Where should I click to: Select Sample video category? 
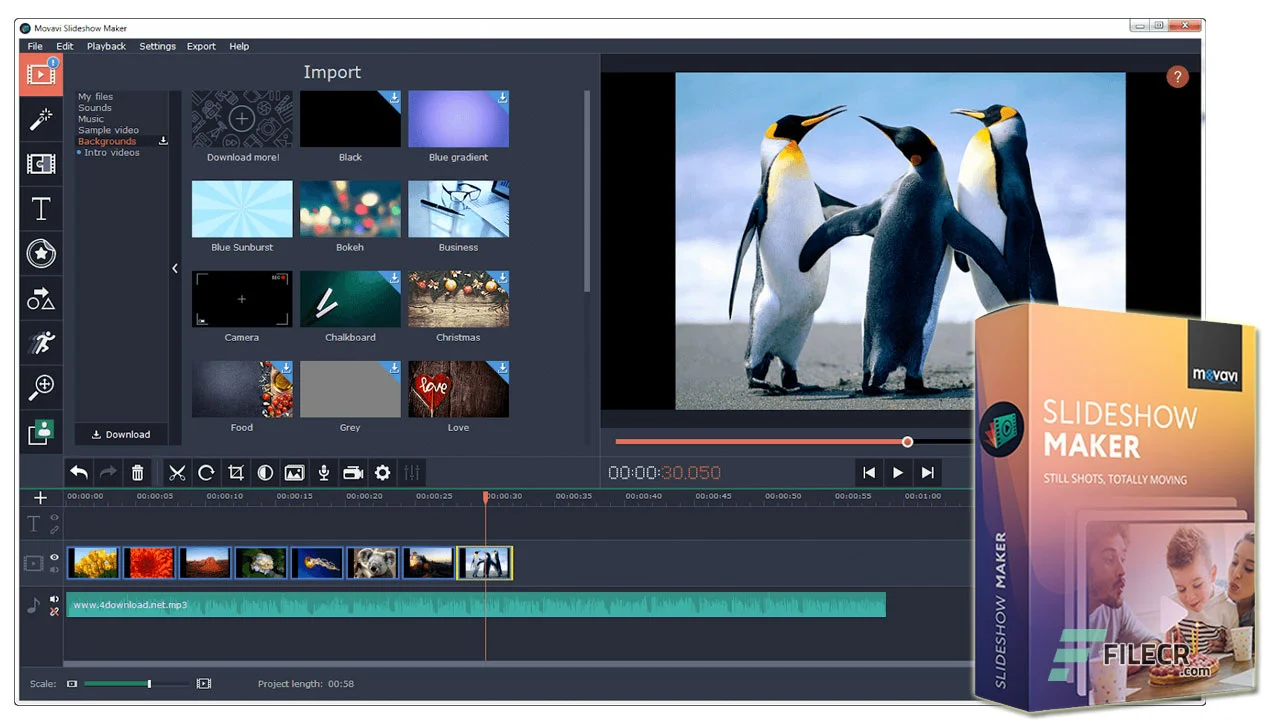pyautogui.click(x=109, y=130)
